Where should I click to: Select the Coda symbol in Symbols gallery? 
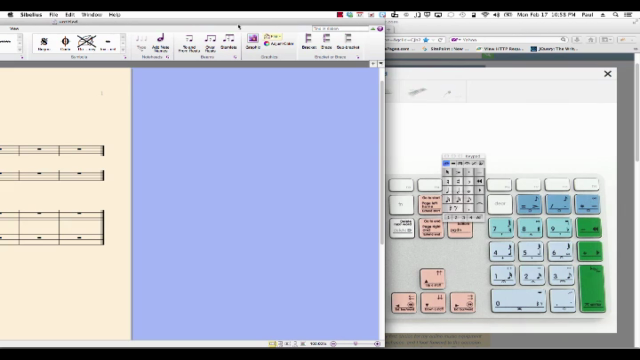click(x=65, y=42)
